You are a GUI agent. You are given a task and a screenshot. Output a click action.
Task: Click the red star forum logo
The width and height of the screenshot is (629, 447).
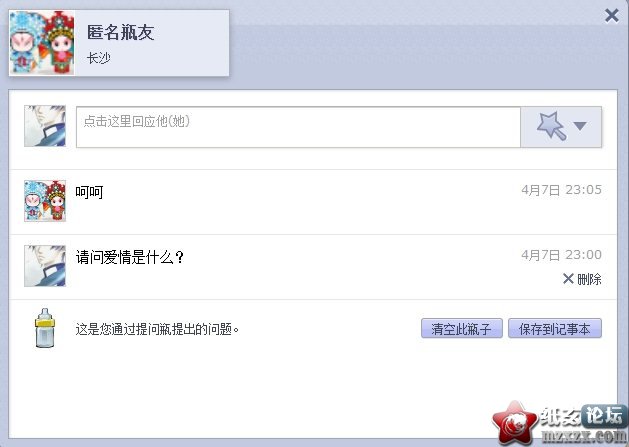pyautogui.click(x=514, y=423)
